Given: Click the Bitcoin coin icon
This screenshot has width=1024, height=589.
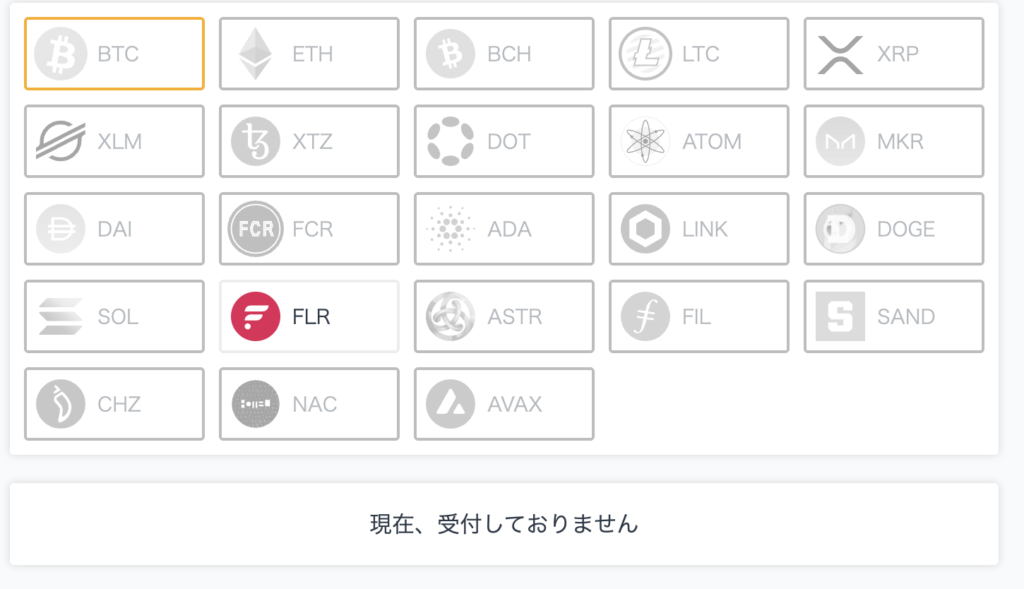Looking at the screenshot, I should (61, 54).
